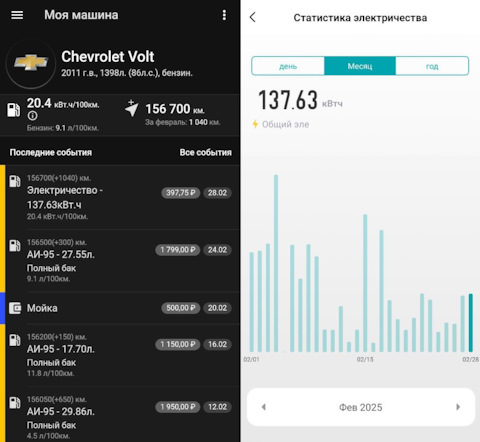Select the highlighted 02/28 chart bar
The image size is (480, 442).
471,323
